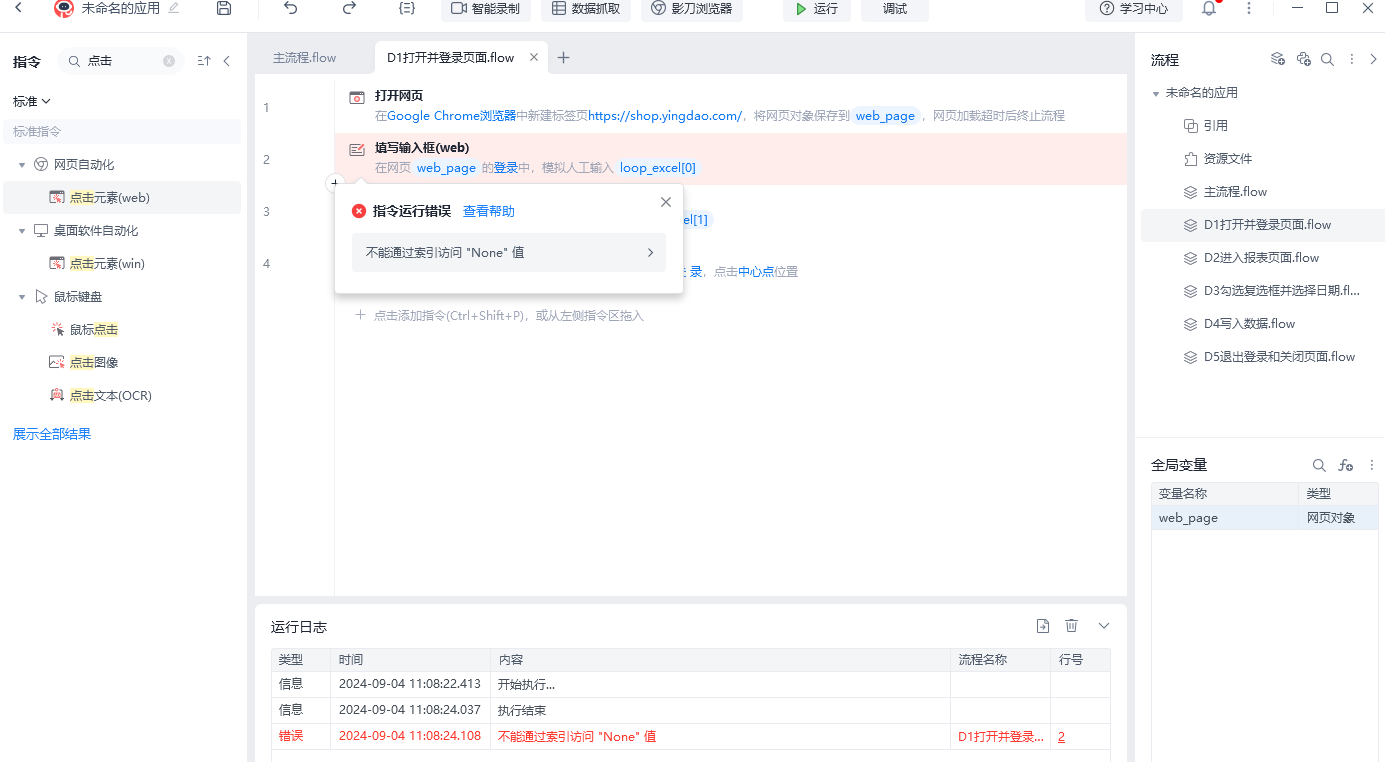Collapse the 运行日志 panel chevron
This screenshot has height=762, width=1385.
click(1104, 626)
